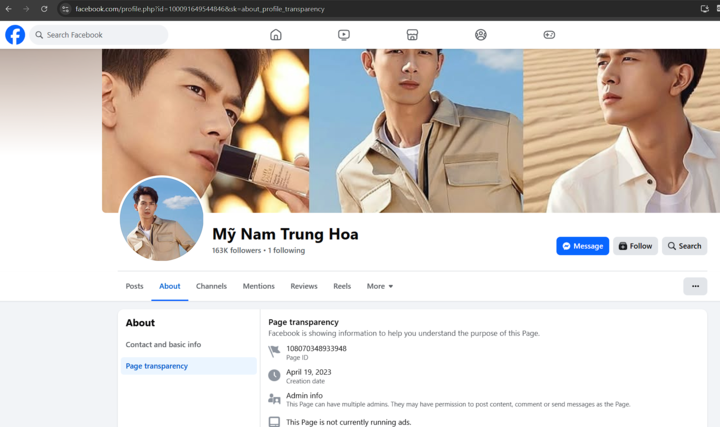Click the site info icon in address bar
This screenshot has height=427, width=720.
65,9
